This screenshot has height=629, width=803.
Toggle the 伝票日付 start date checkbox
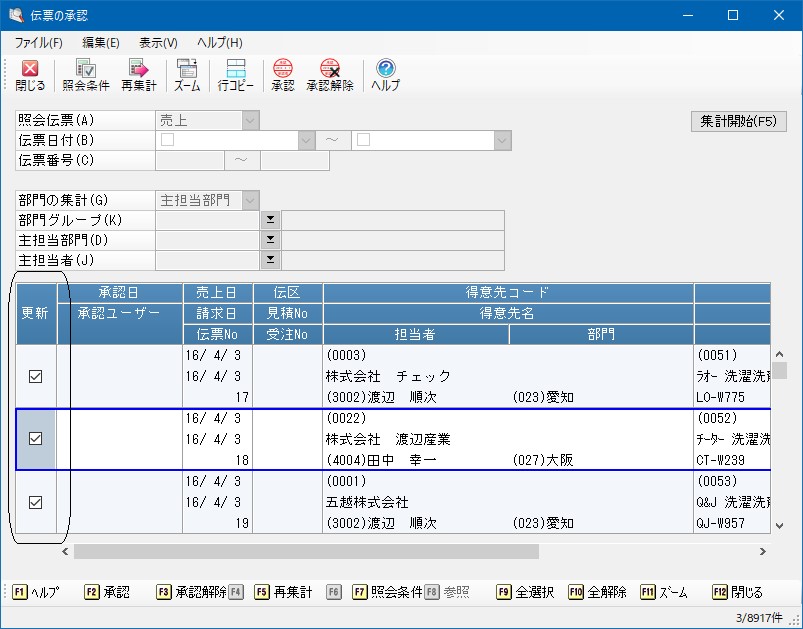pos(167,140)
